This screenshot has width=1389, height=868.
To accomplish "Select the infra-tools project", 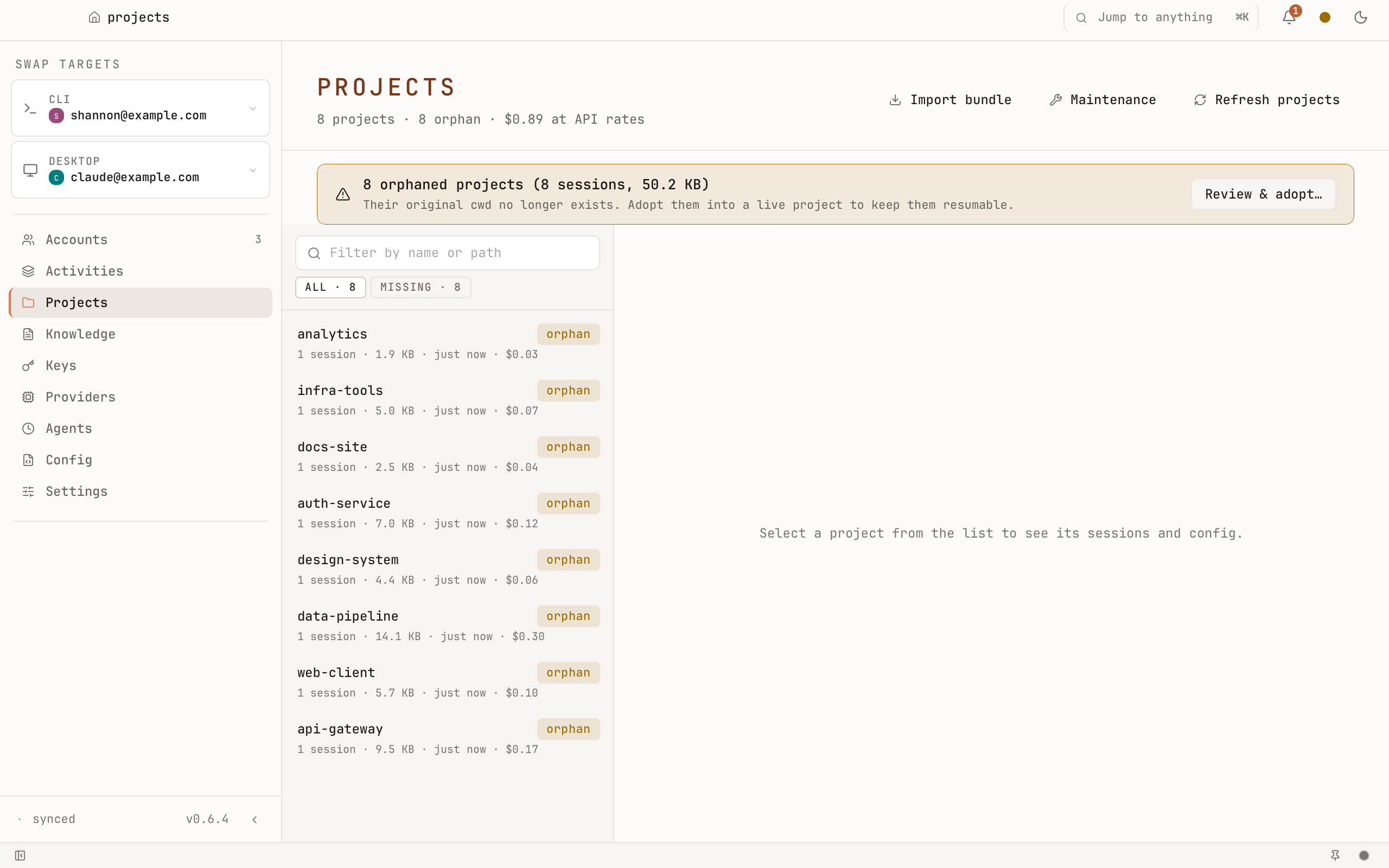I will pos(448,400).
